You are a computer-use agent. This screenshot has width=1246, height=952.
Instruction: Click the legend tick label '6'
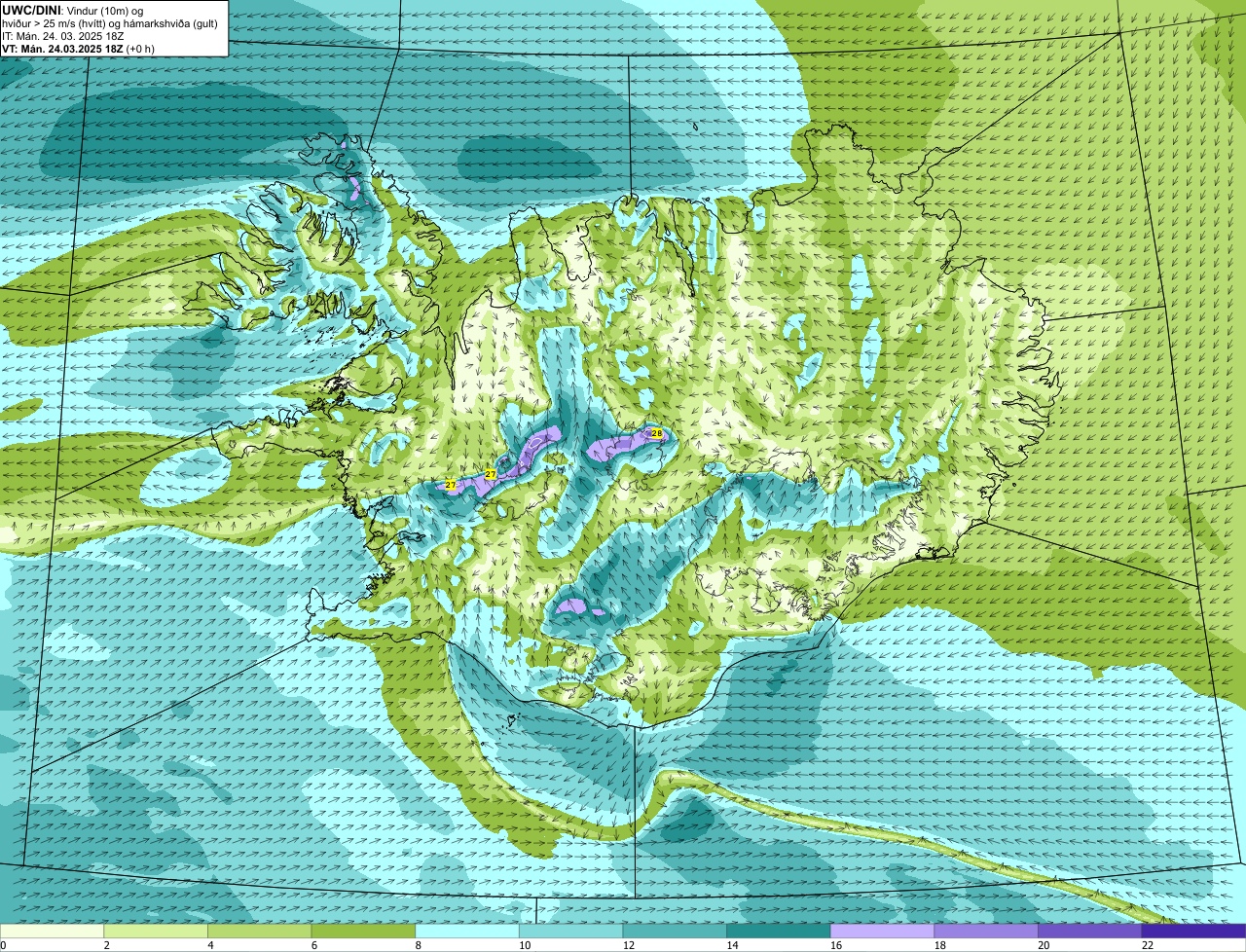pyautogui.click(x=314, y=945)
